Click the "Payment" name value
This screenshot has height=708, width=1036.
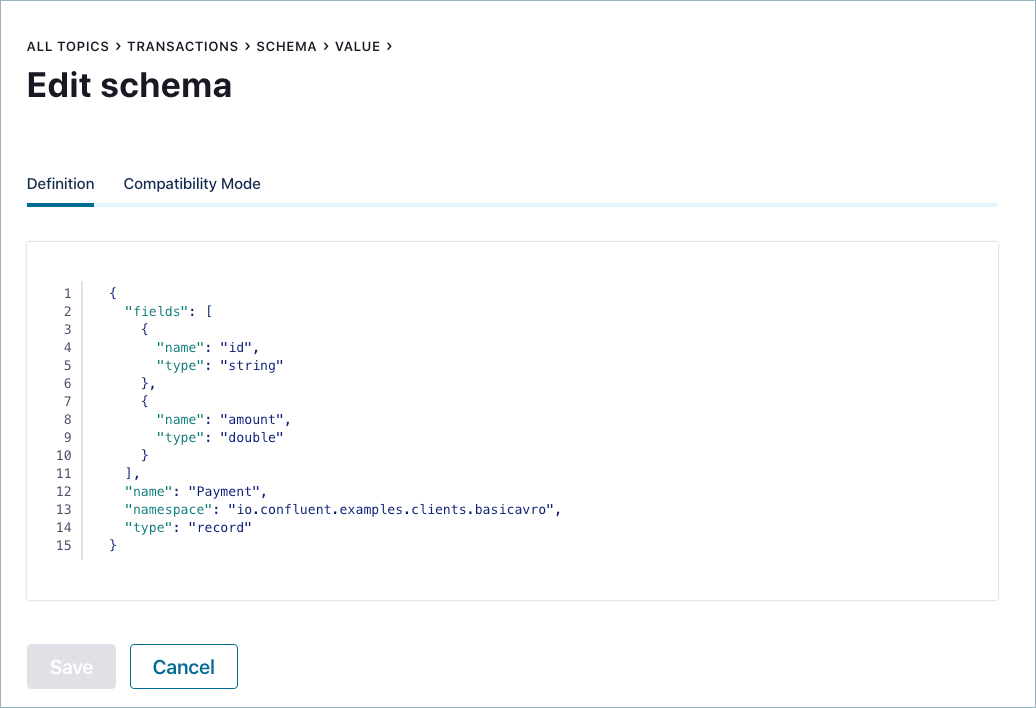[x=231, y=492]
